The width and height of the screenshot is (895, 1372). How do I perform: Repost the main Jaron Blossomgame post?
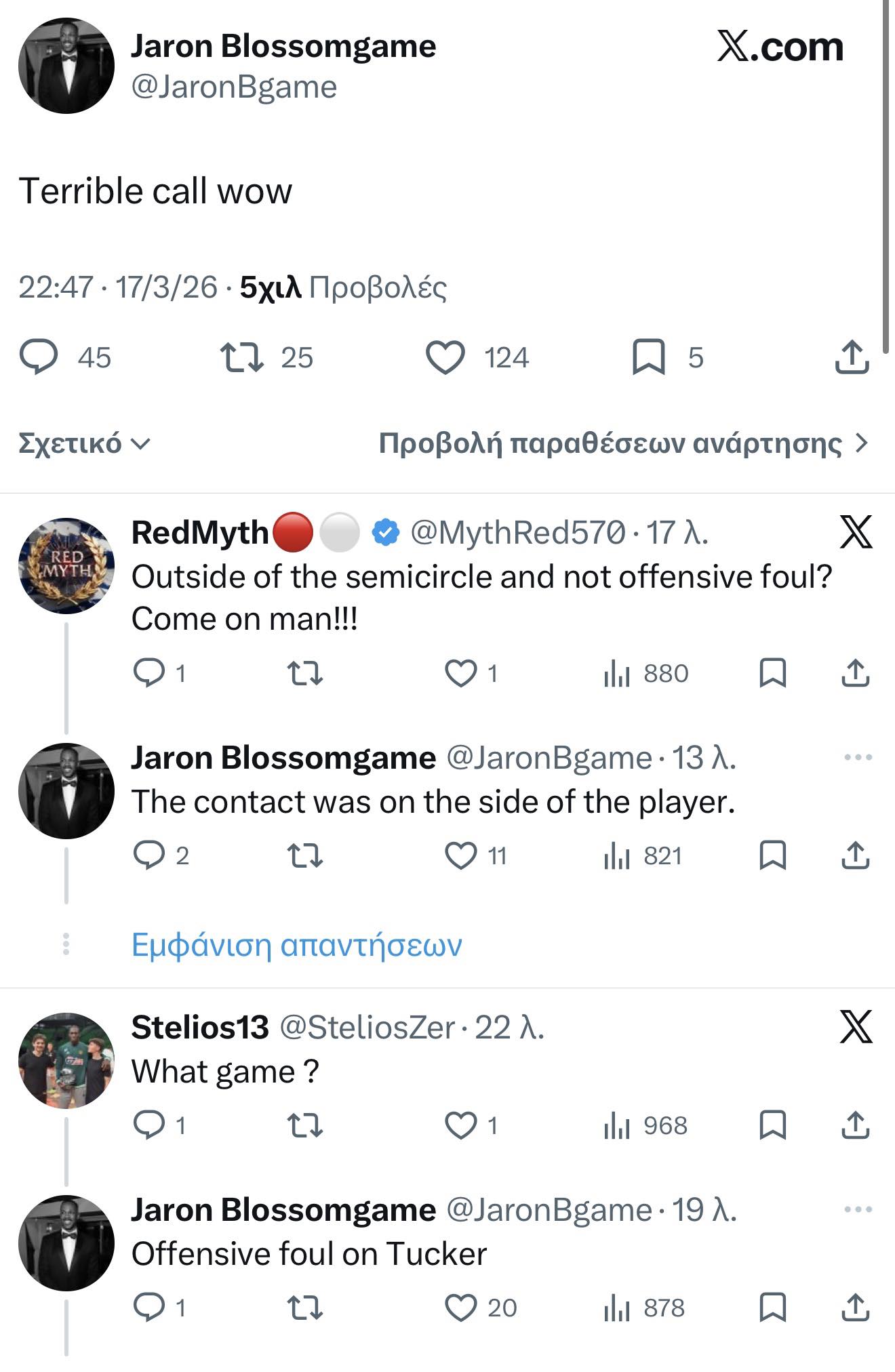coord(242,357)
